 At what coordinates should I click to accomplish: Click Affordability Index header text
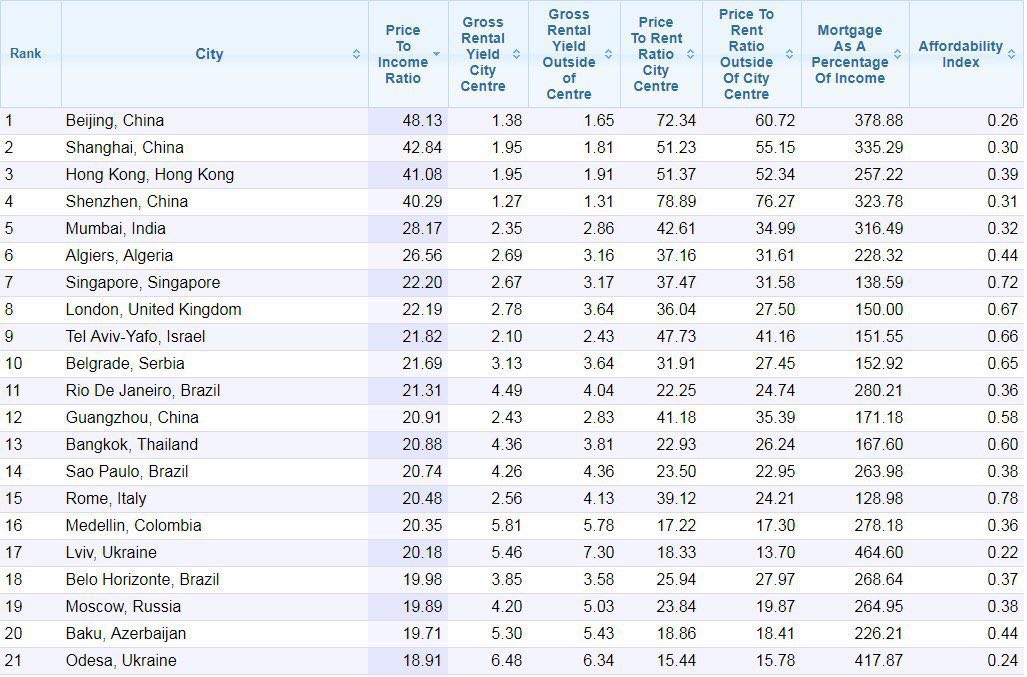point(960,54)
